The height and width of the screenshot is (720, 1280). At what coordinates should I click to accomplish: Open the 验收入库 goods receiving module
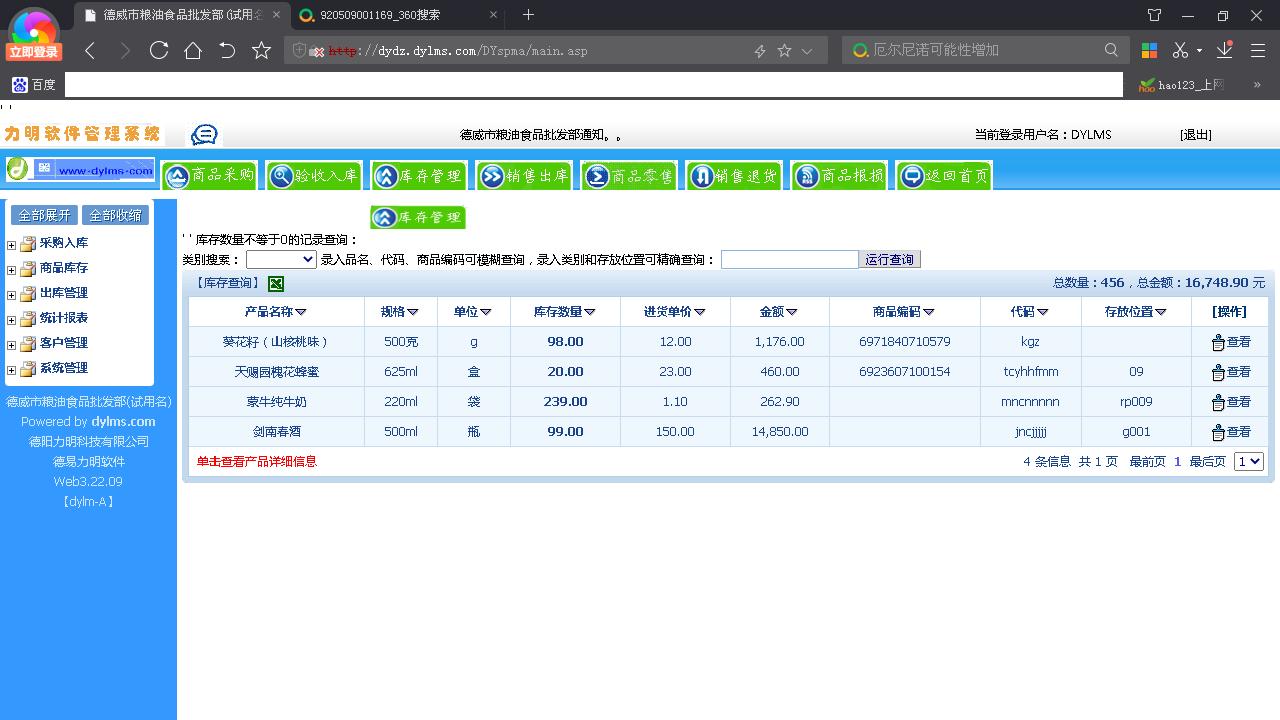click(x=314, y=175)
